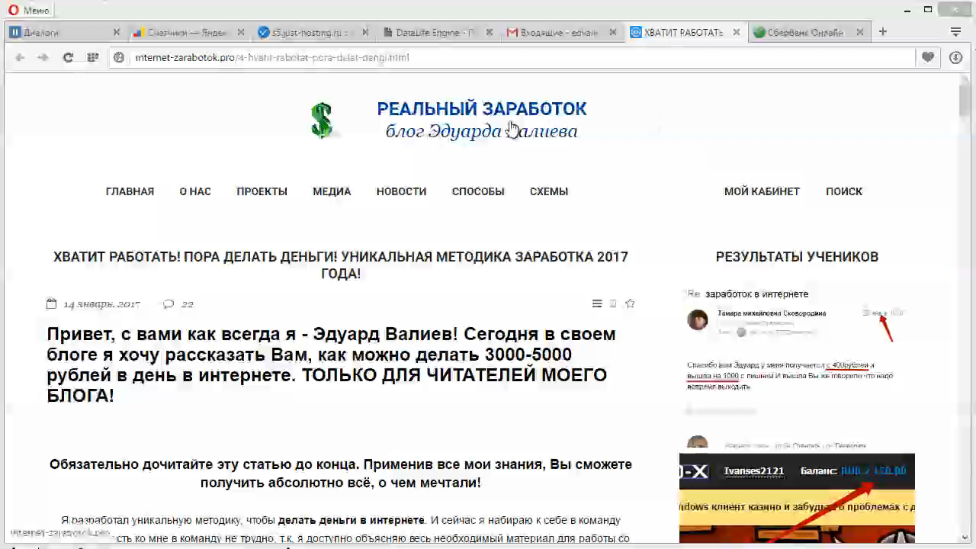Open the МЕДИА menu item
Screen dimensions: 976x549
click(x=332, y=192)
